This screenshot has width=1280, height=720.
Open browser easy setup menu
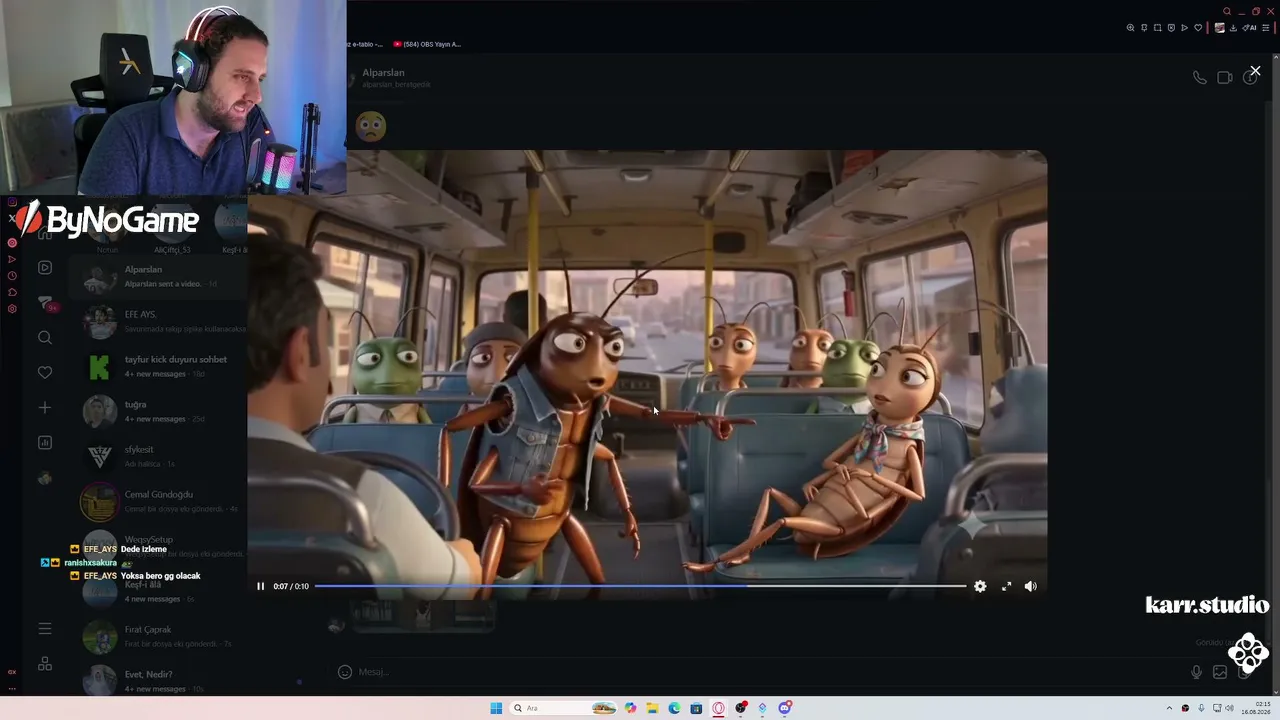click(1266, 28)
